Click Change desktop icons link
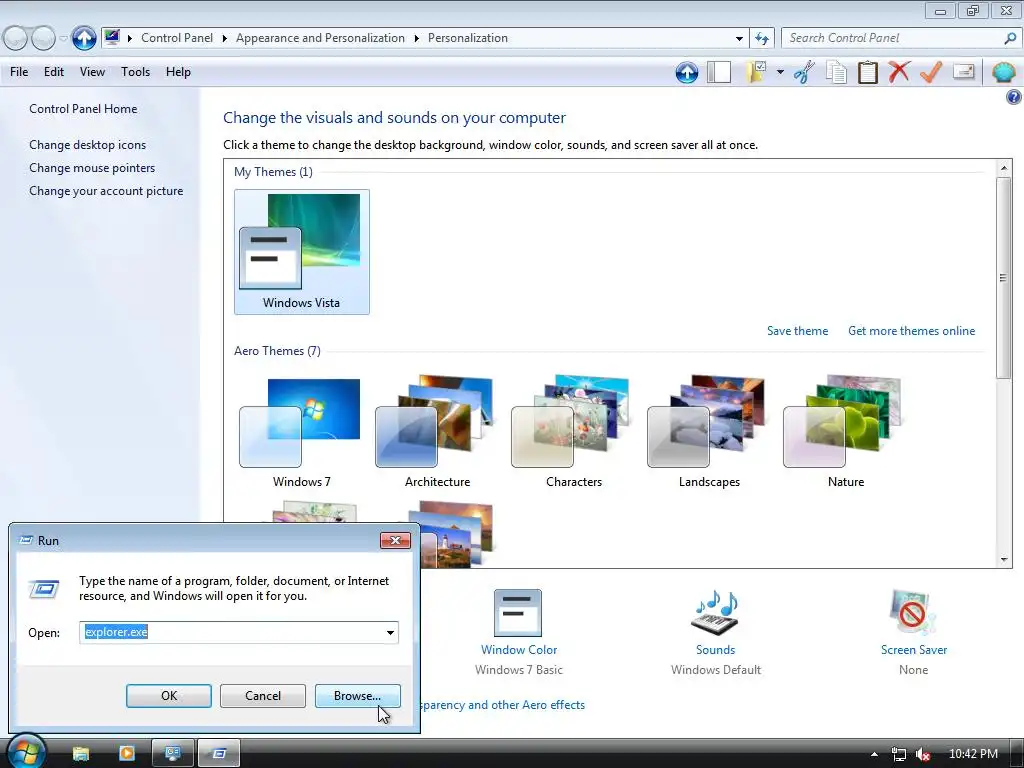1024x768 pixels. [x=88, y=145]
